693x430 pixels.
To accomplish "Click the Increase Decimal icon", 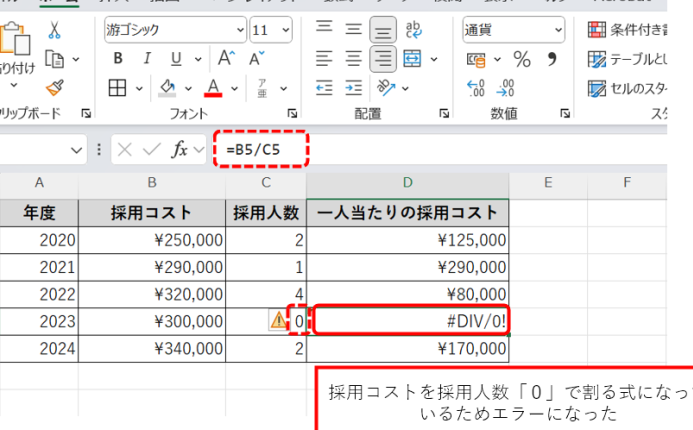I will [x=476, y=88].
